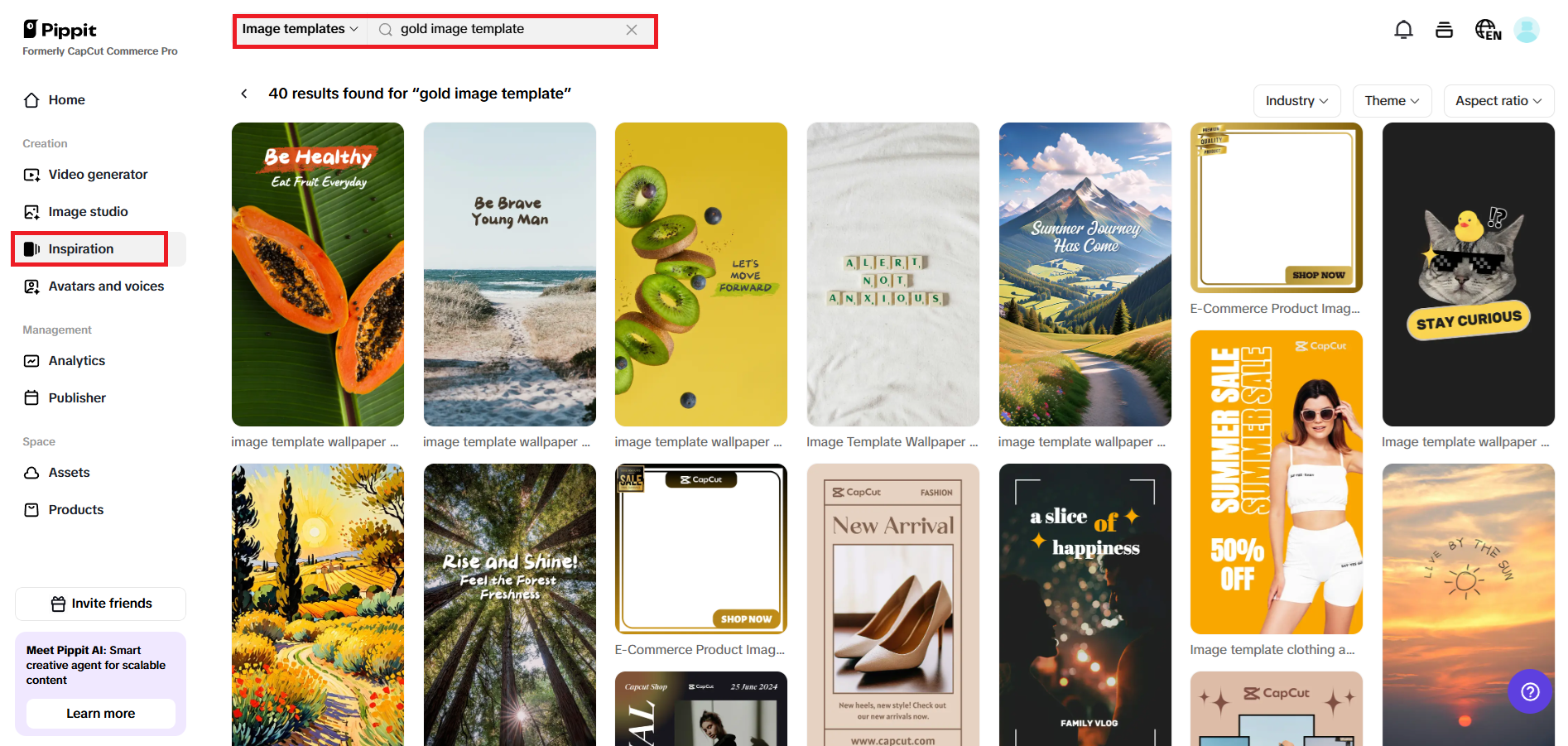Image resolution: width=1568 pixels, height=746 pixels.
Task: Click the search magnifier icon
Action: coord(385,30)
